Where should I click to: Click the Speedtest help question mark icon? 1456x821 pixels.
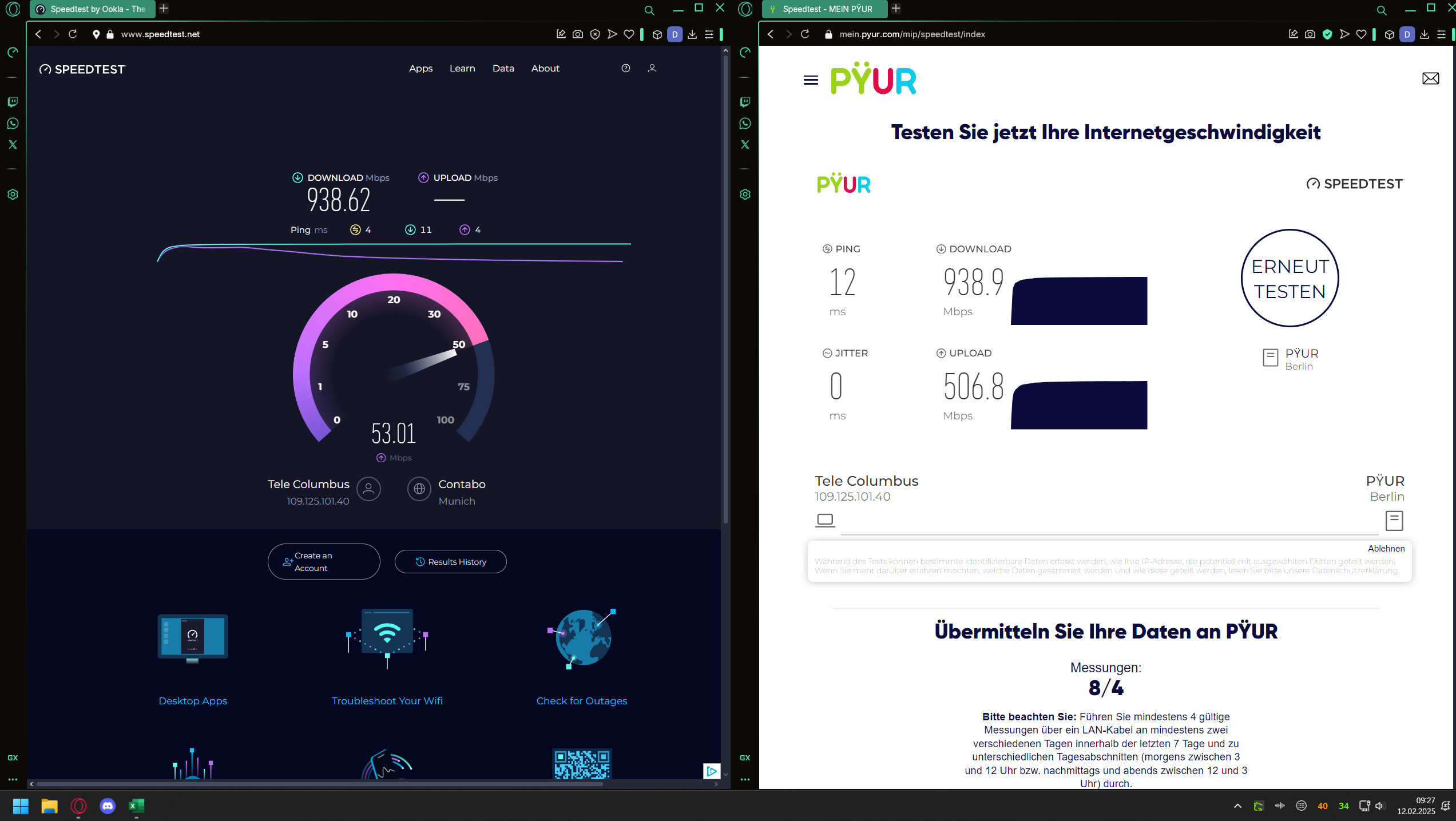click(x=626, y=68)
